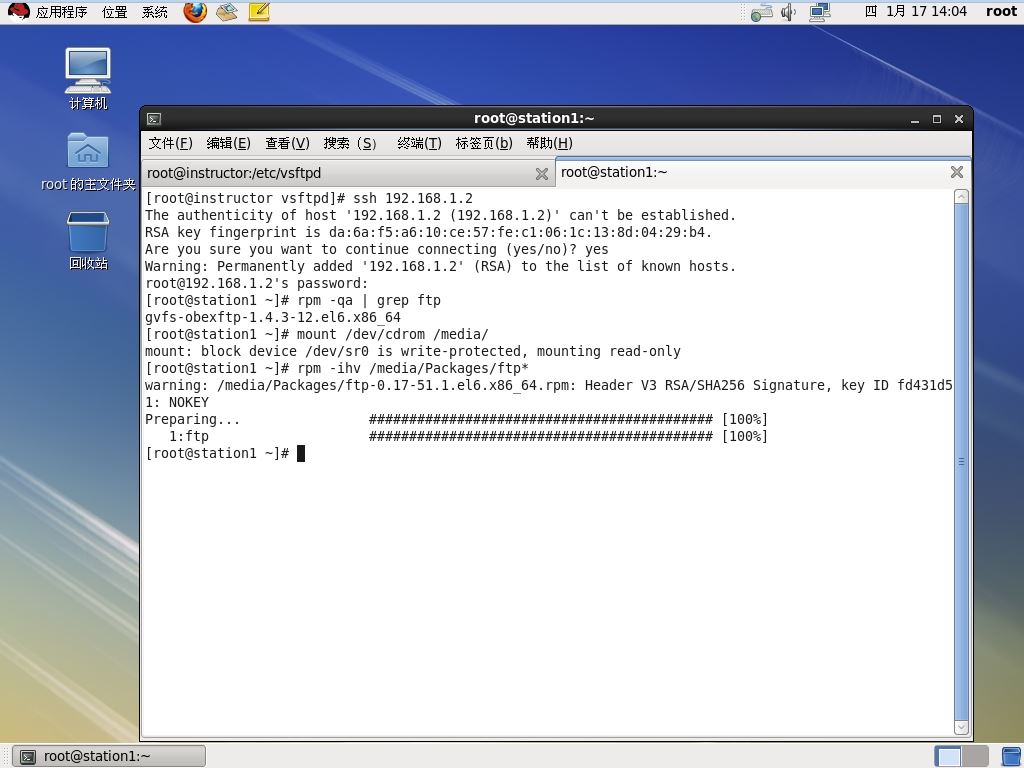Click the root@192.168.1.2's password prompt line
This screenshot has width=1024, height=768.
257,283
